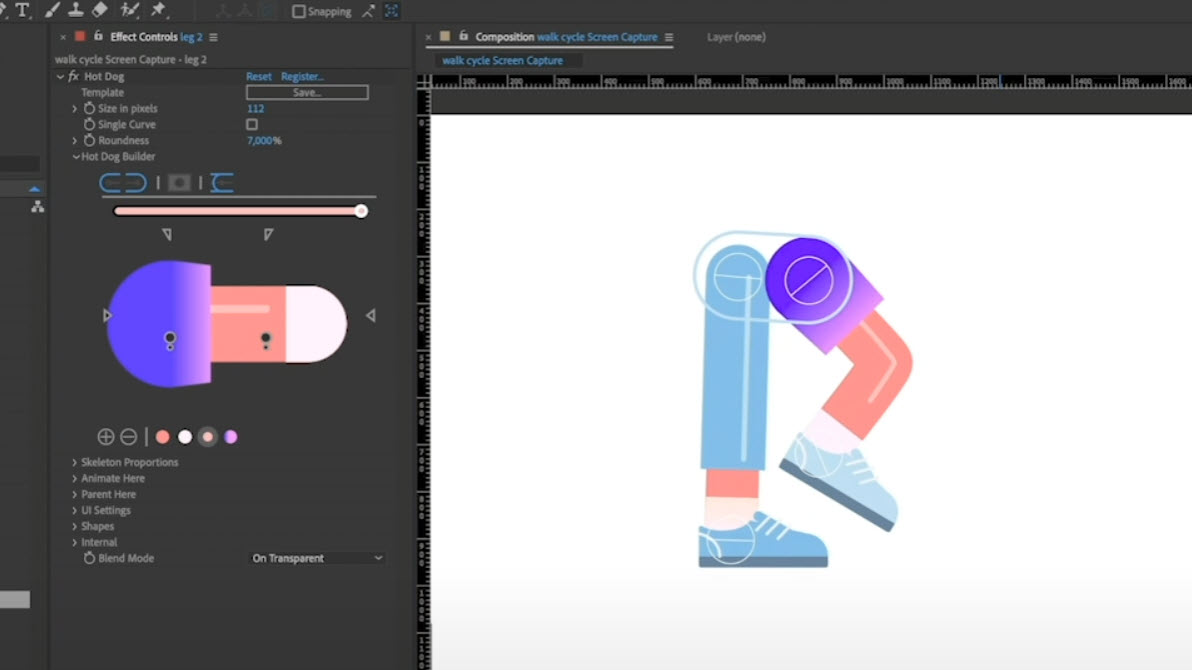Collapse the Hot Dog Builder group

[76, 157]
